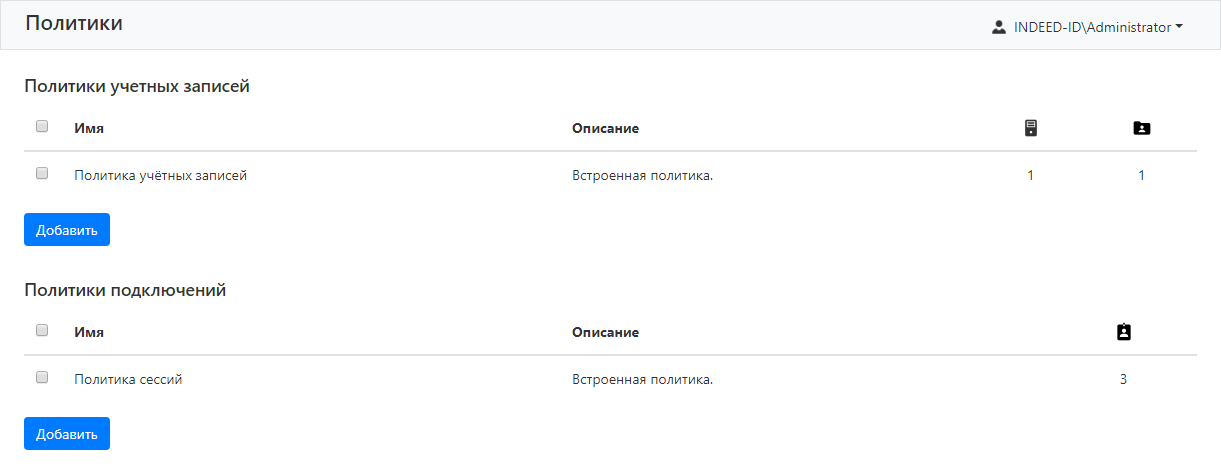This screenshot has width=1221, height=468.
Task: Check the 'Политика учётных записей' row checkbox
Action: 42,173
